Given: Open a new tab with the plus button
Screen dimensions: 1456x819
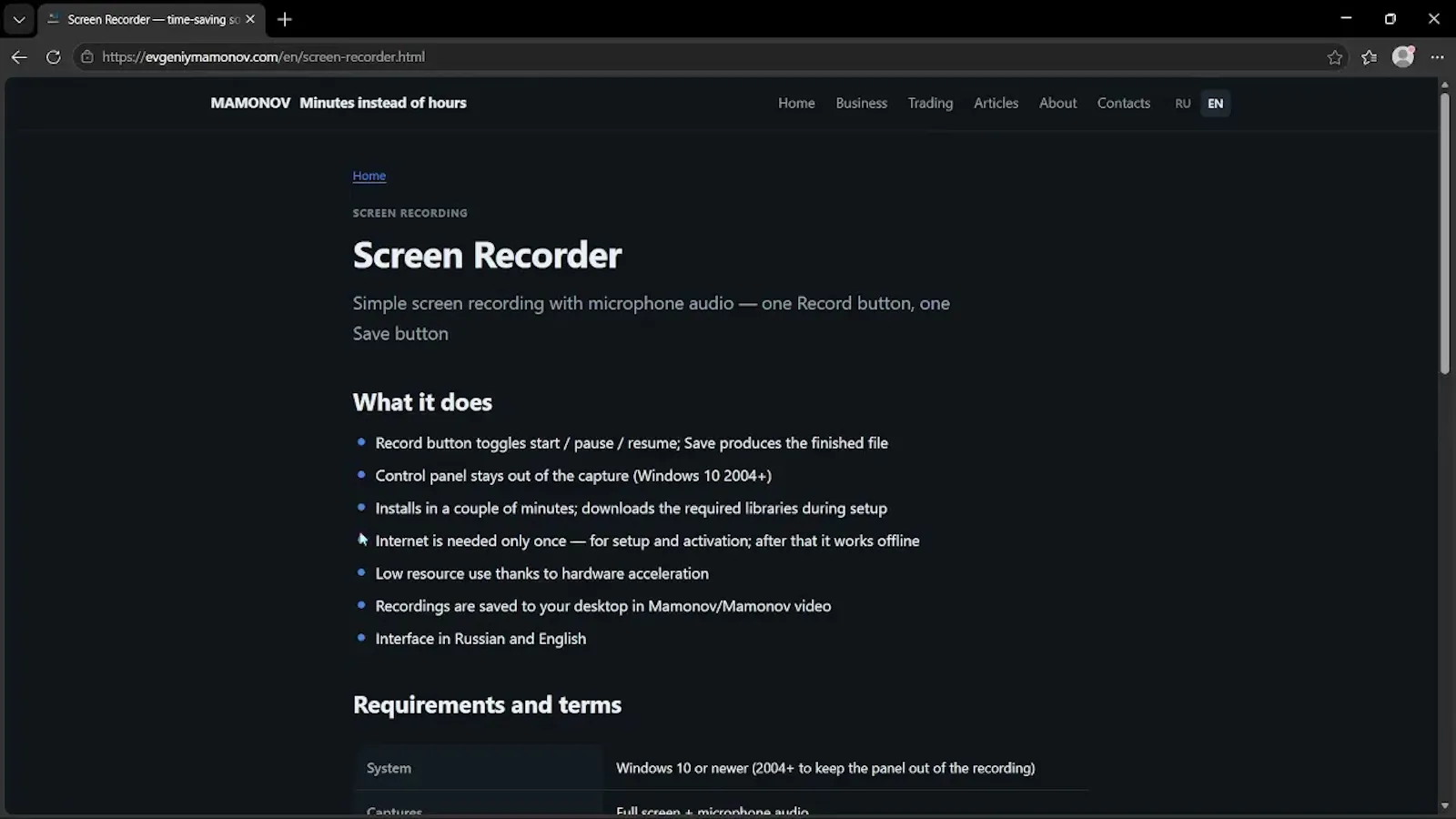Looking at the screenshot, I should [285, 19].
